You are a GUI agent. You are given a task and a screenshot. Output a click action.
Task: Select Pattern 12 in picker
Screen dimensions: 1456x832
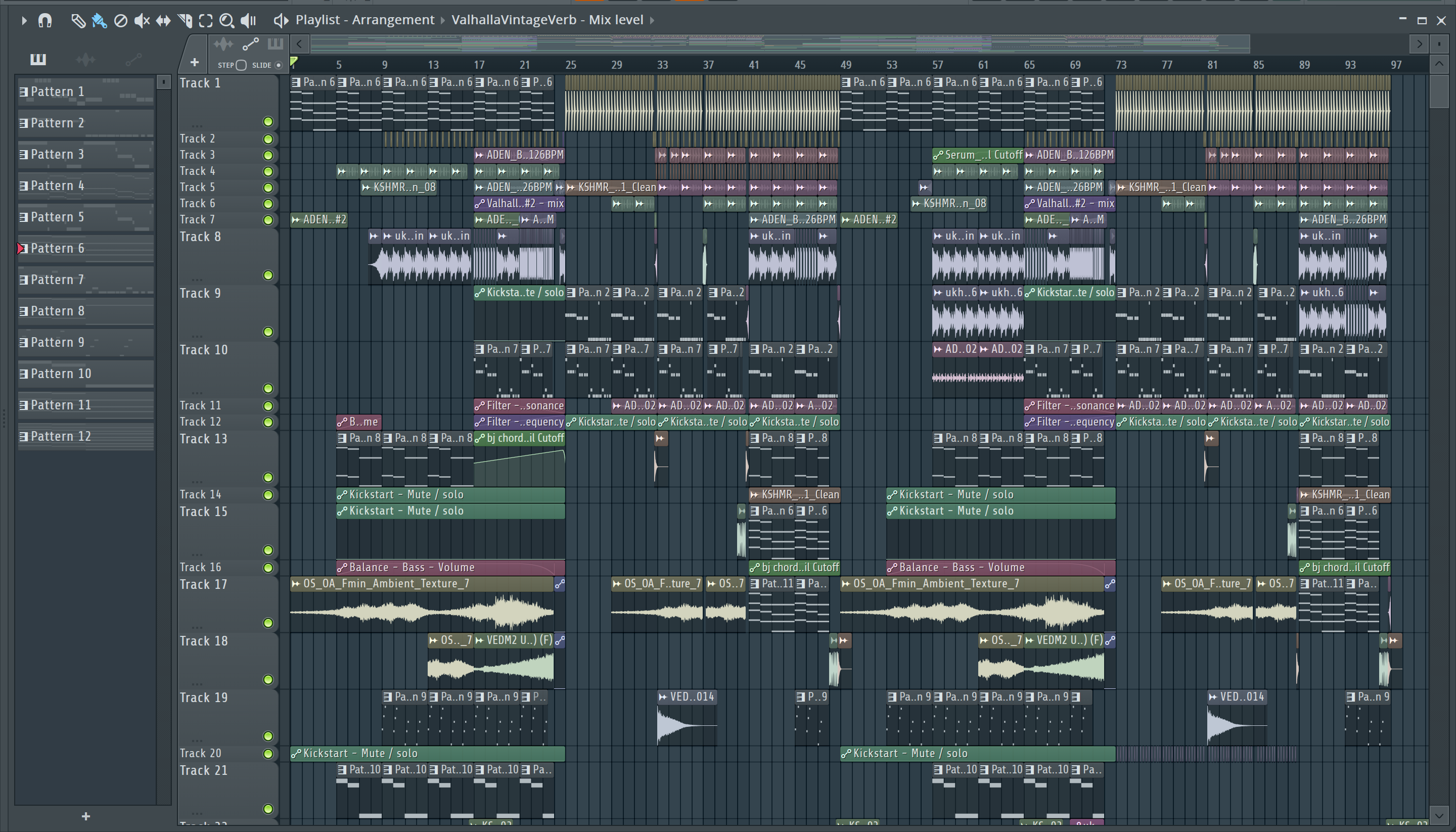coord(86,437)
